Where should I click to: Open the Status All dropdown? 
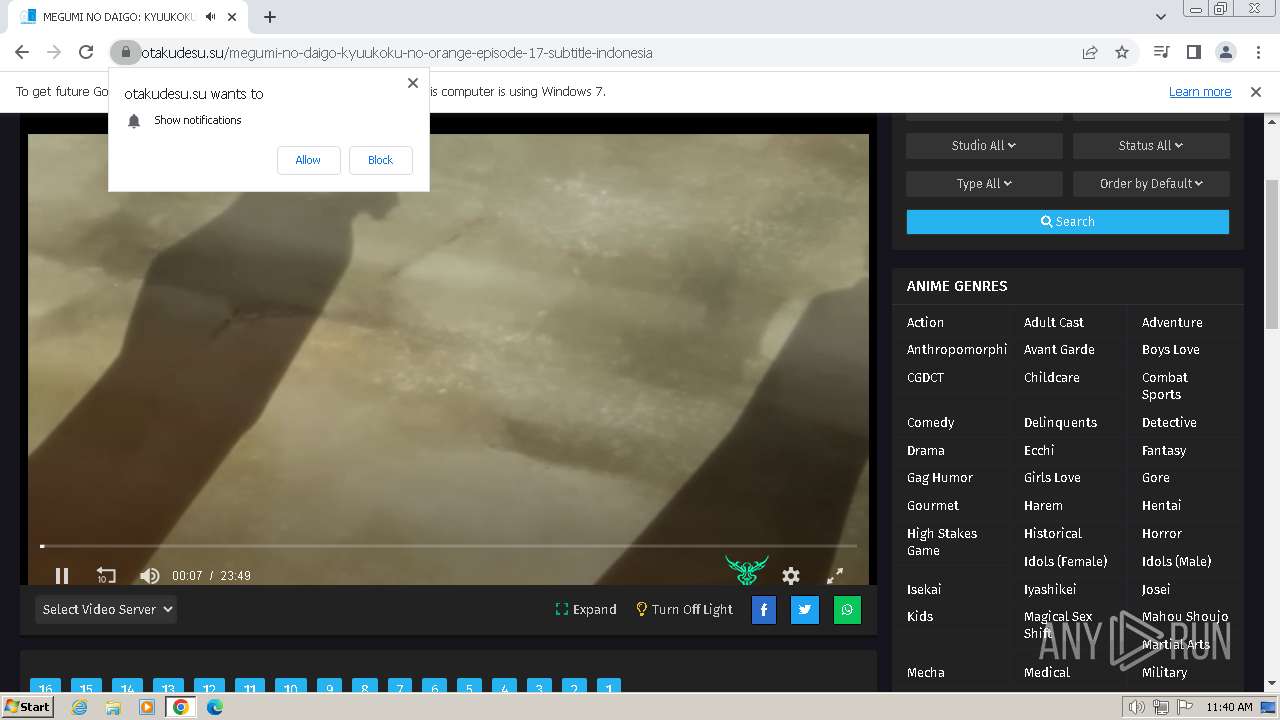coord(1151,145)
